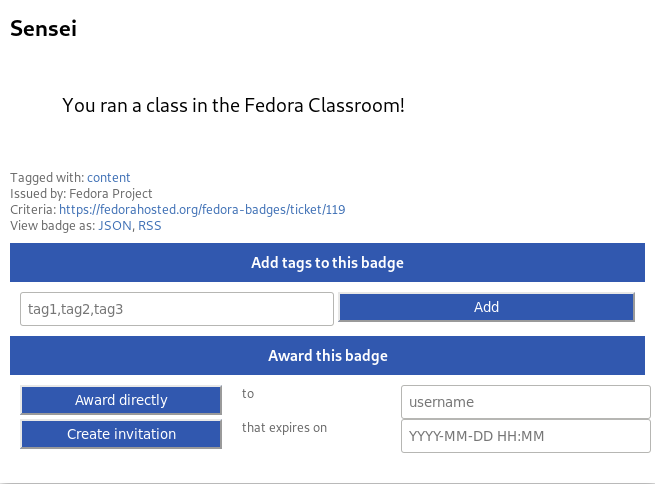Click the 'that expires on' label
The height and width of the screenshot is (484, 655).
pos(284,428)
